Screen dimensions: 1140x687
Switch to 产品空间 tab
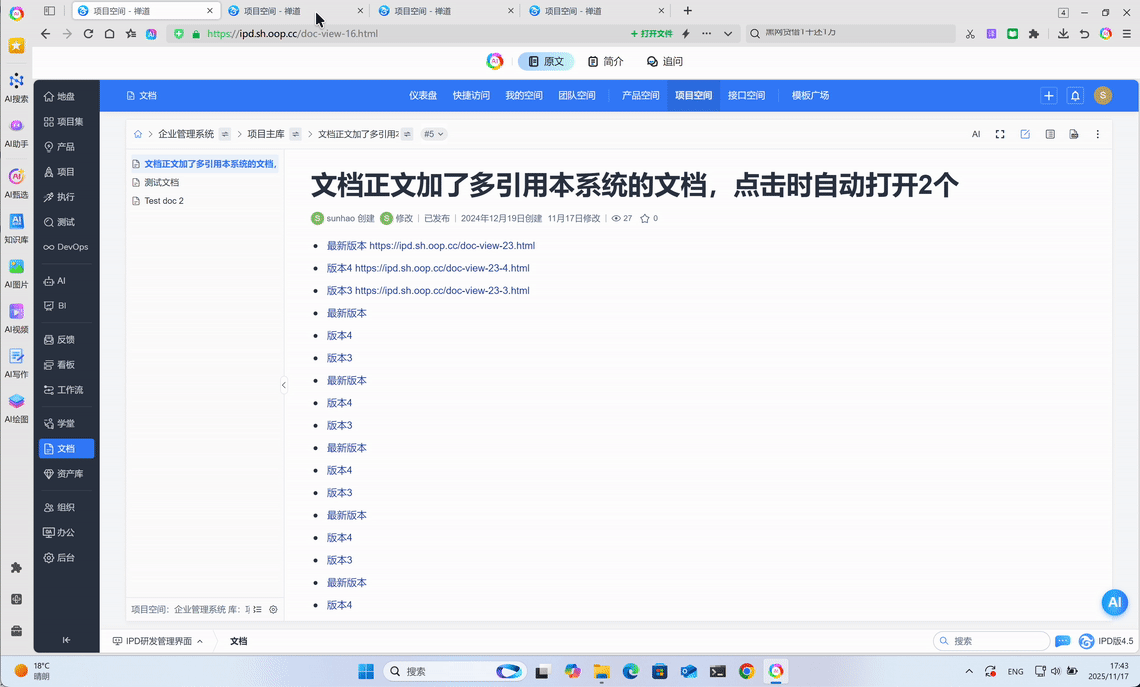[640, 95]
